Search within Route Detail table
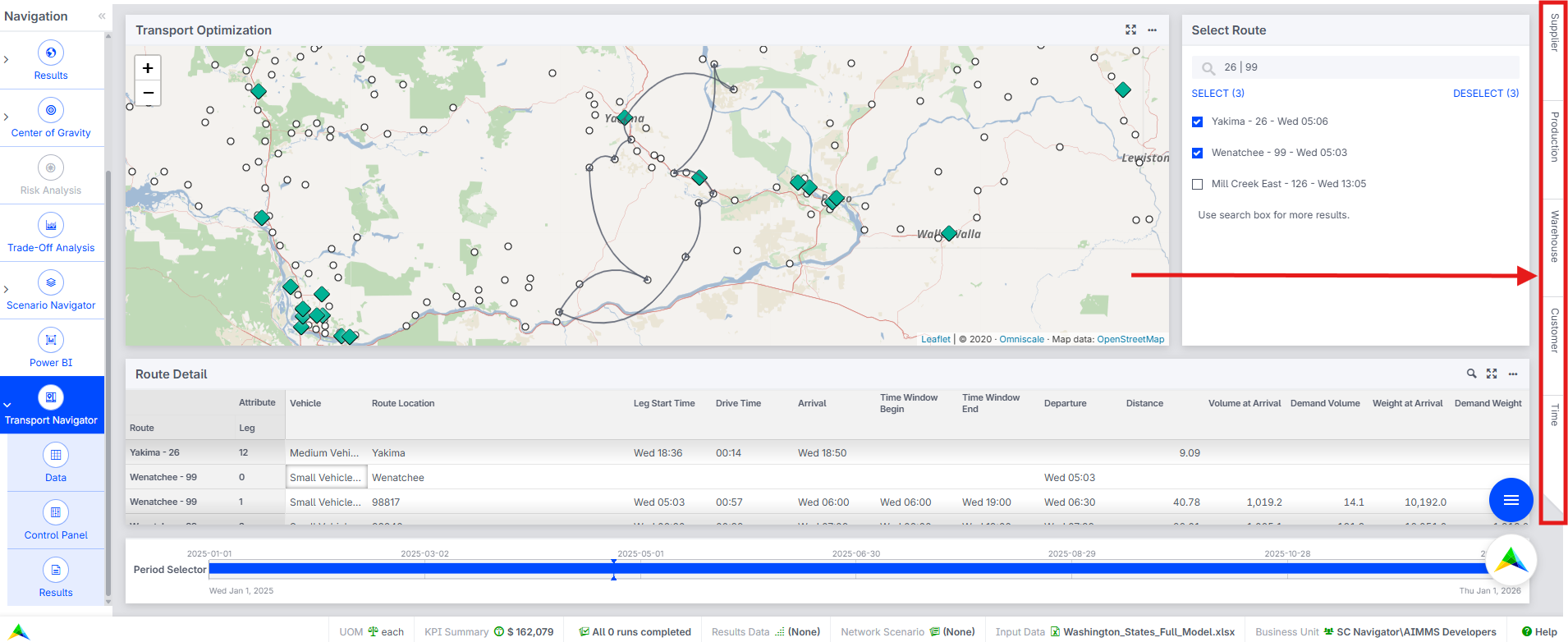This screenshot has height=642, width=1568. [x=1472, y=374]
